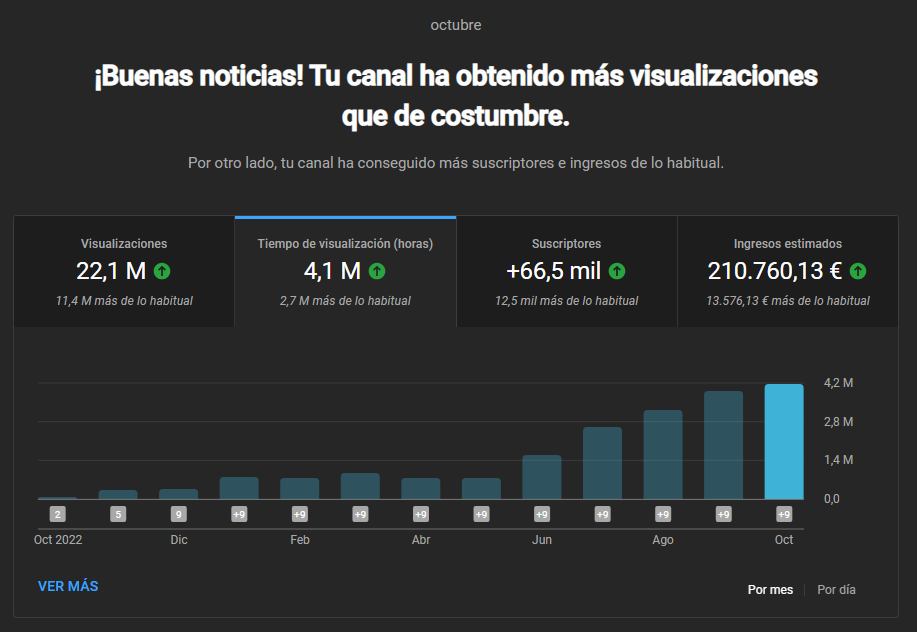Click green up arrow beside +66,5 mil
The width and height of the screenshot is (917, 632).
tap(617, 271)
